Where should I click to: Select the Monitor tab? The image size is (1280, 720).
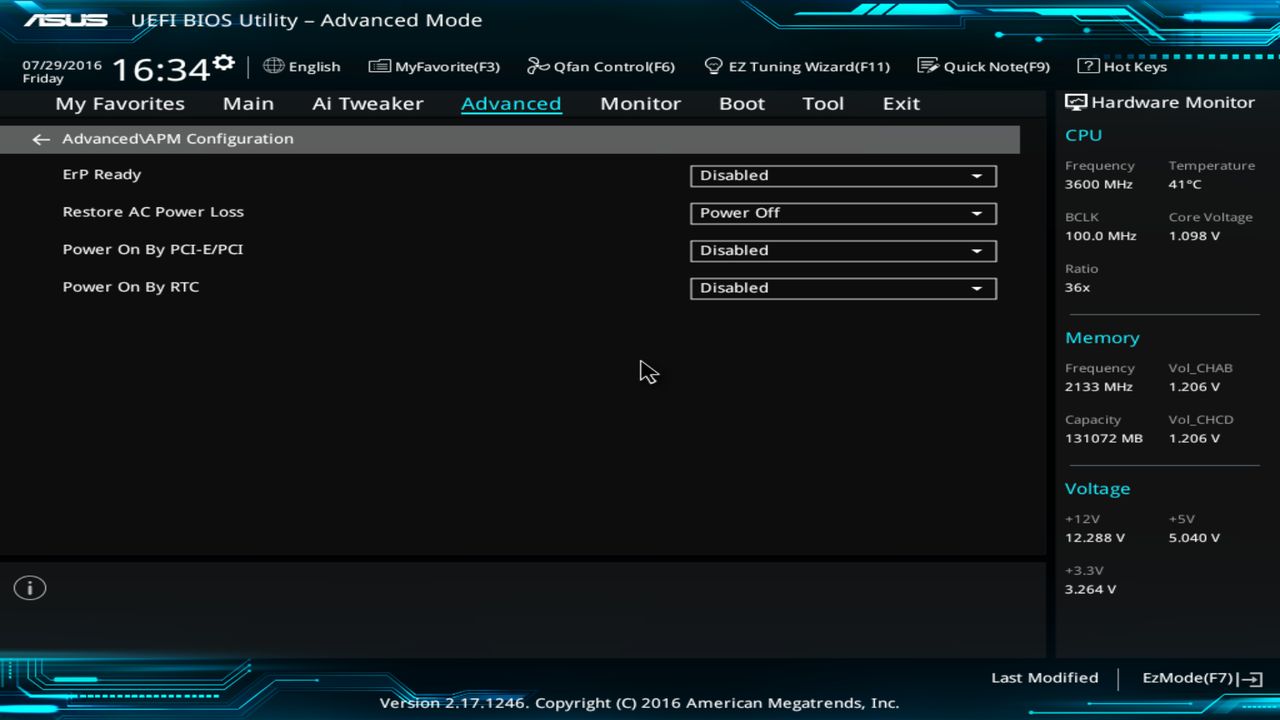tap(640, 103)
